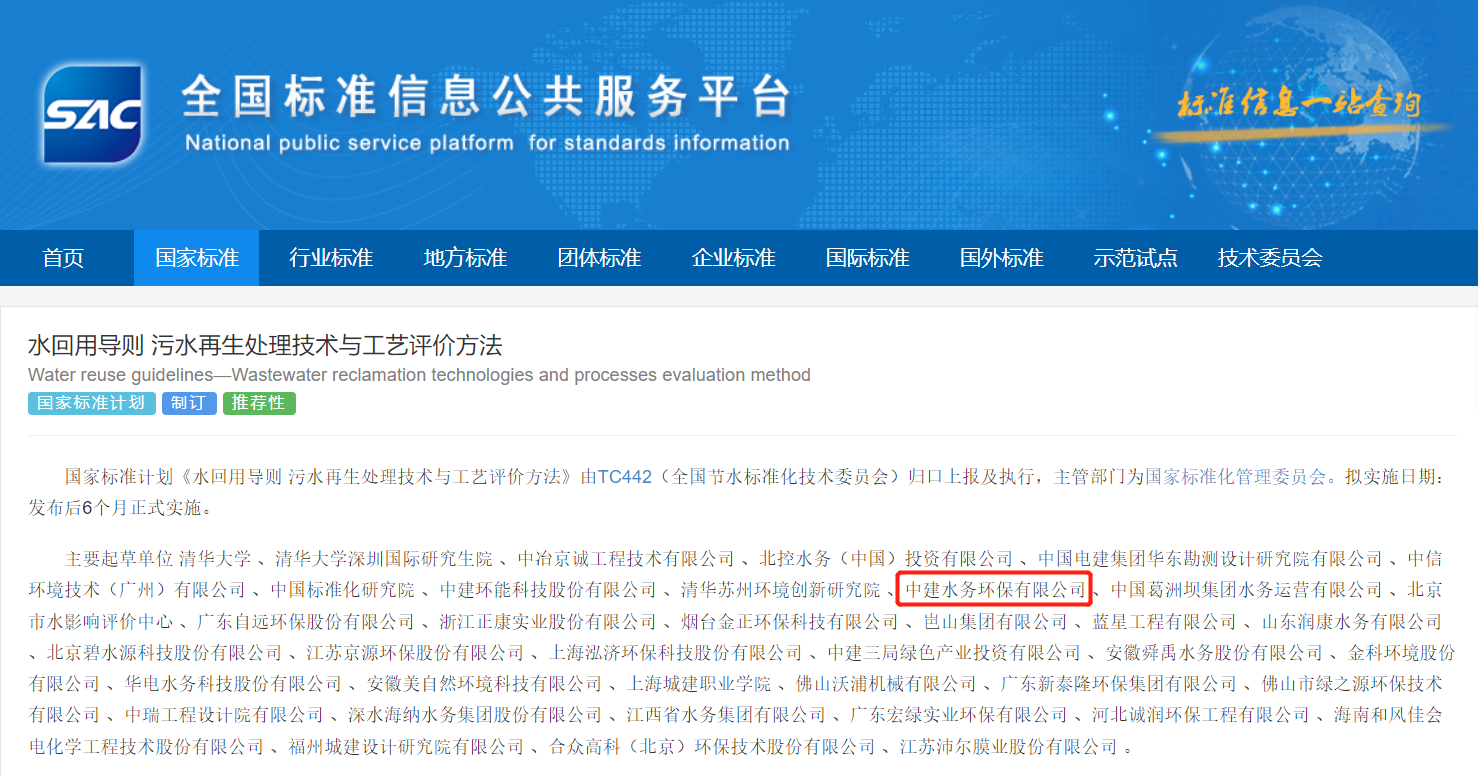Click 江苏沛尔膜业股份有限公司
The image size is (1478, 776).
[x=1009, y=747]
